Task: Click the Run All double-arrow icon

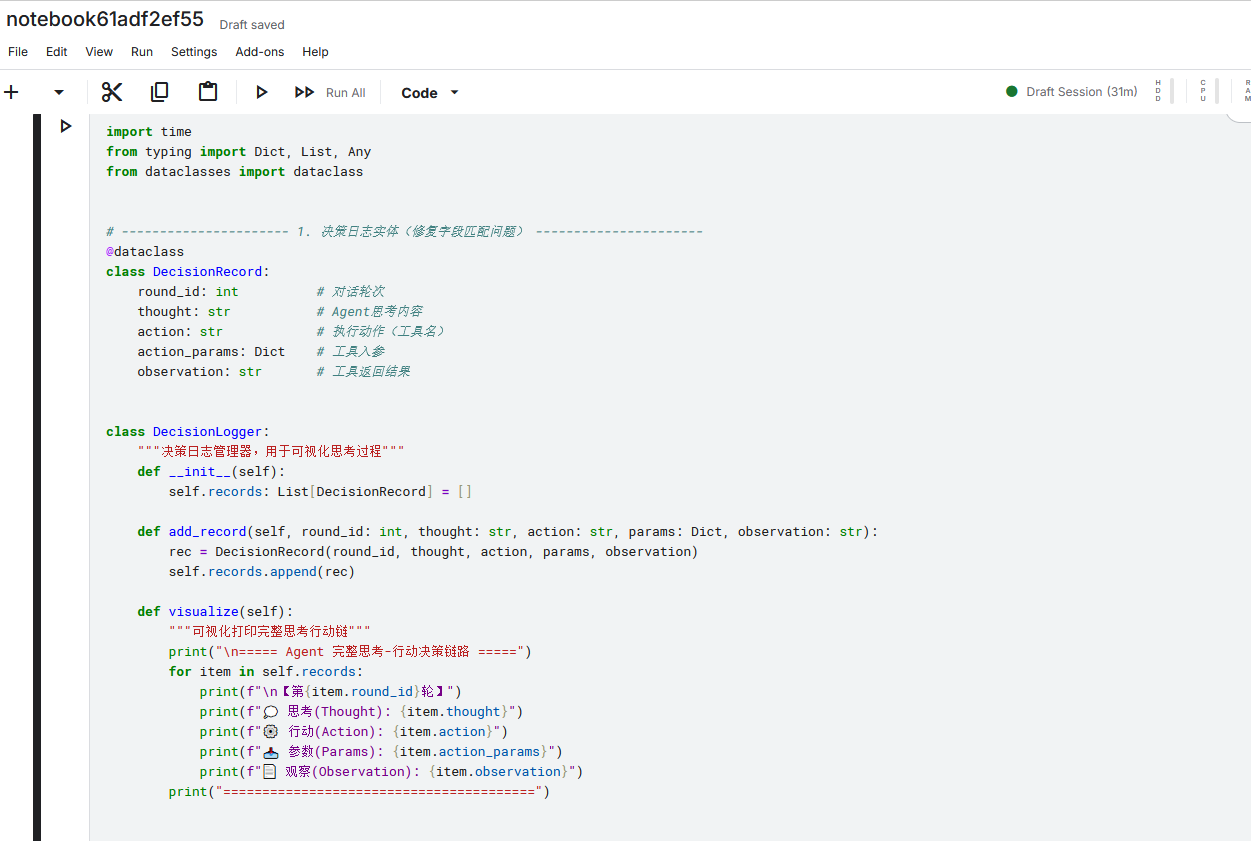Action: (x=304, y=92)
